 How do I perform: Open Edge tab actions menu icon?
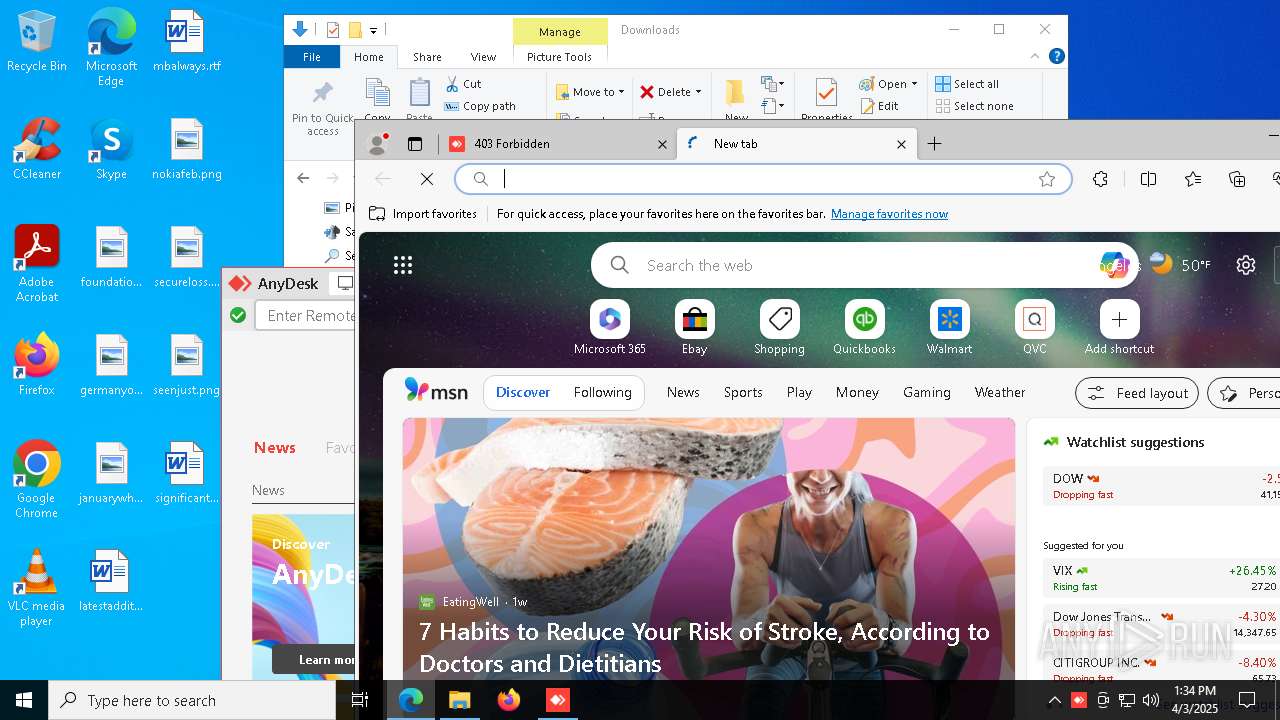click(x=415, y=144)
